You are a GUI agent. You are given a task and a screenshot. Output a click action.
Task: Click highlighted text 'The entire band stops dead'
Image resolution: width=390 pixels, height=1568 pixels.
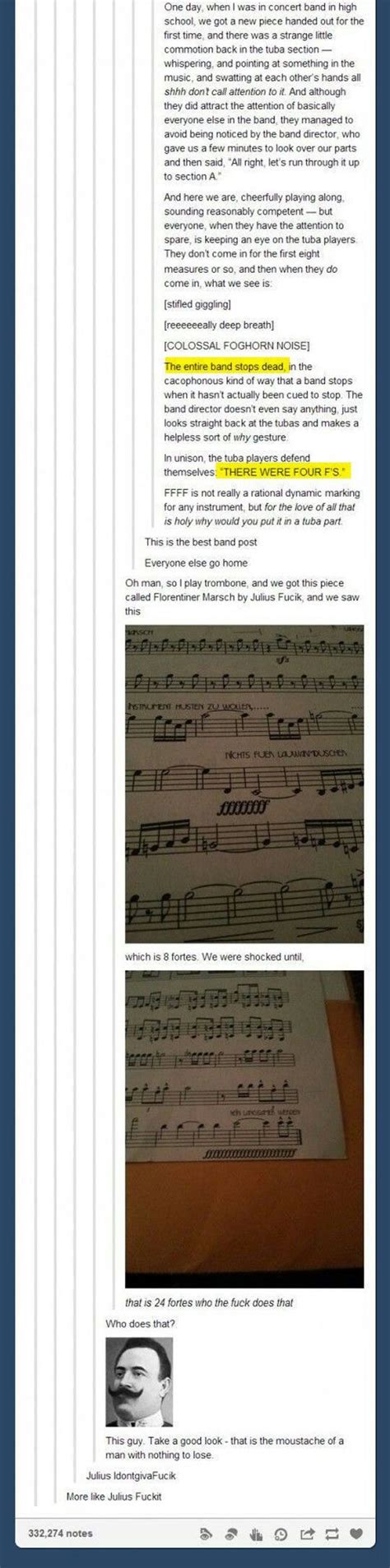(226, 366)
